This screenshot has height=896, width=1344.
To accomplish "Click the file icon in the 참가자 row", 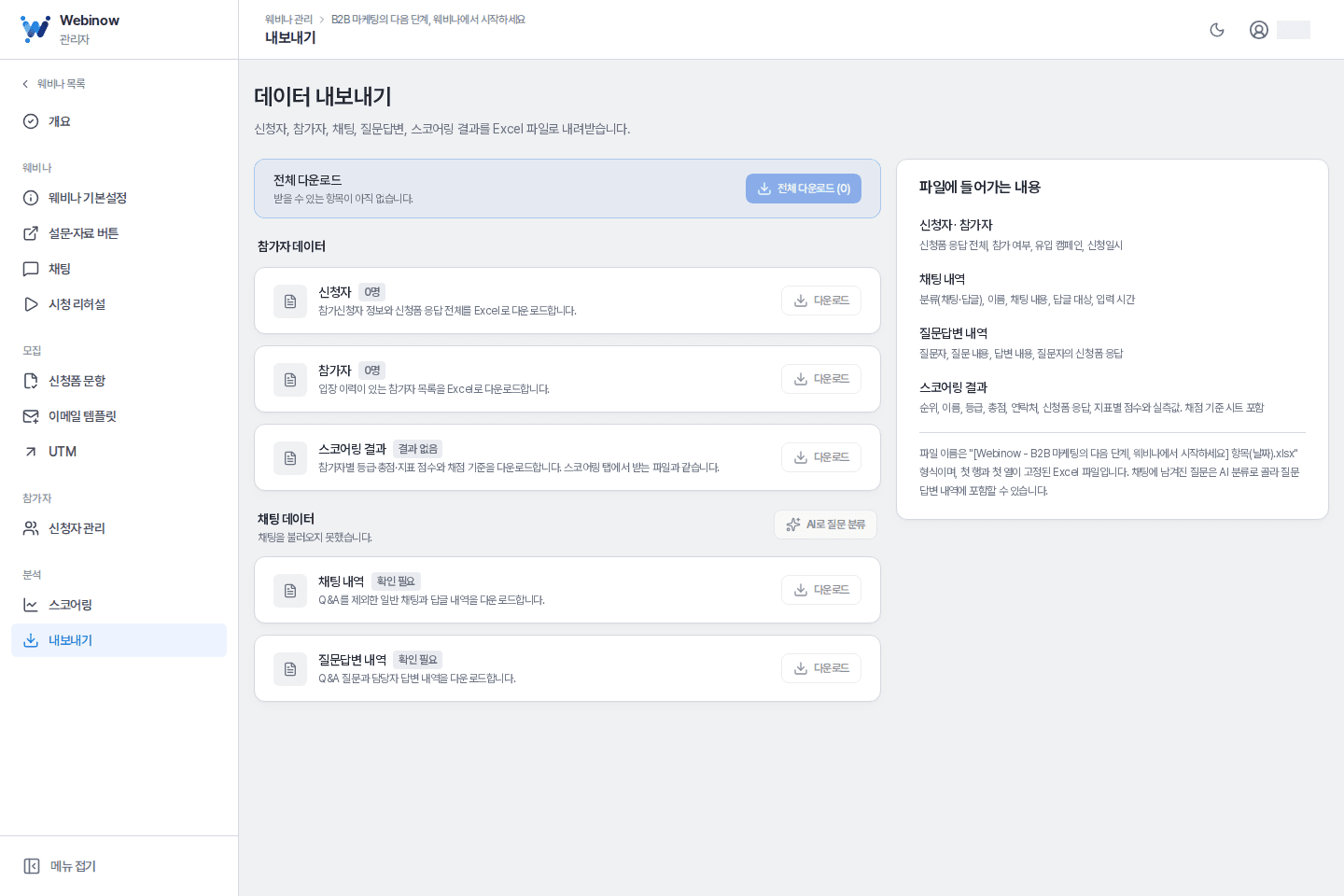I will 290,380.
